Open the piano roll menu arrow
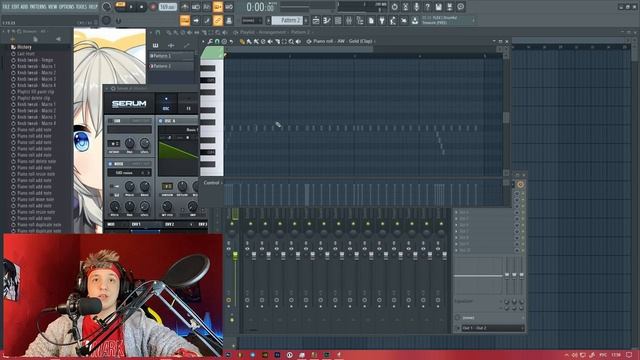The width and height of the screenshot is (640, 360). (x=203, y=41)
